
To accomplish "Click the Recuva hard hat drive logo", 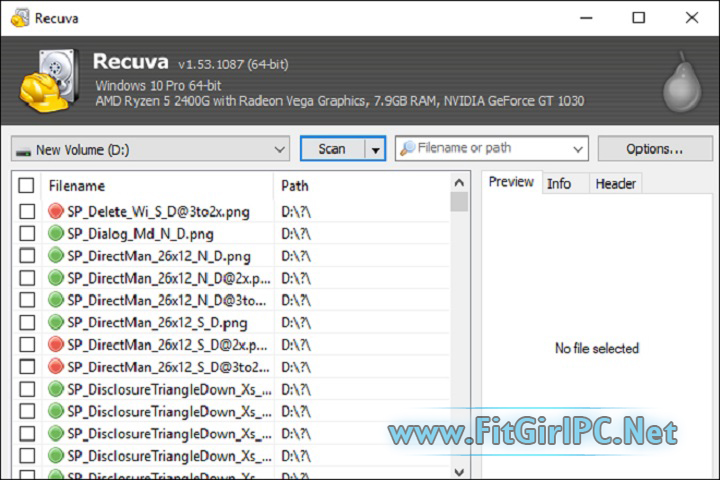I will pos(46,81).
